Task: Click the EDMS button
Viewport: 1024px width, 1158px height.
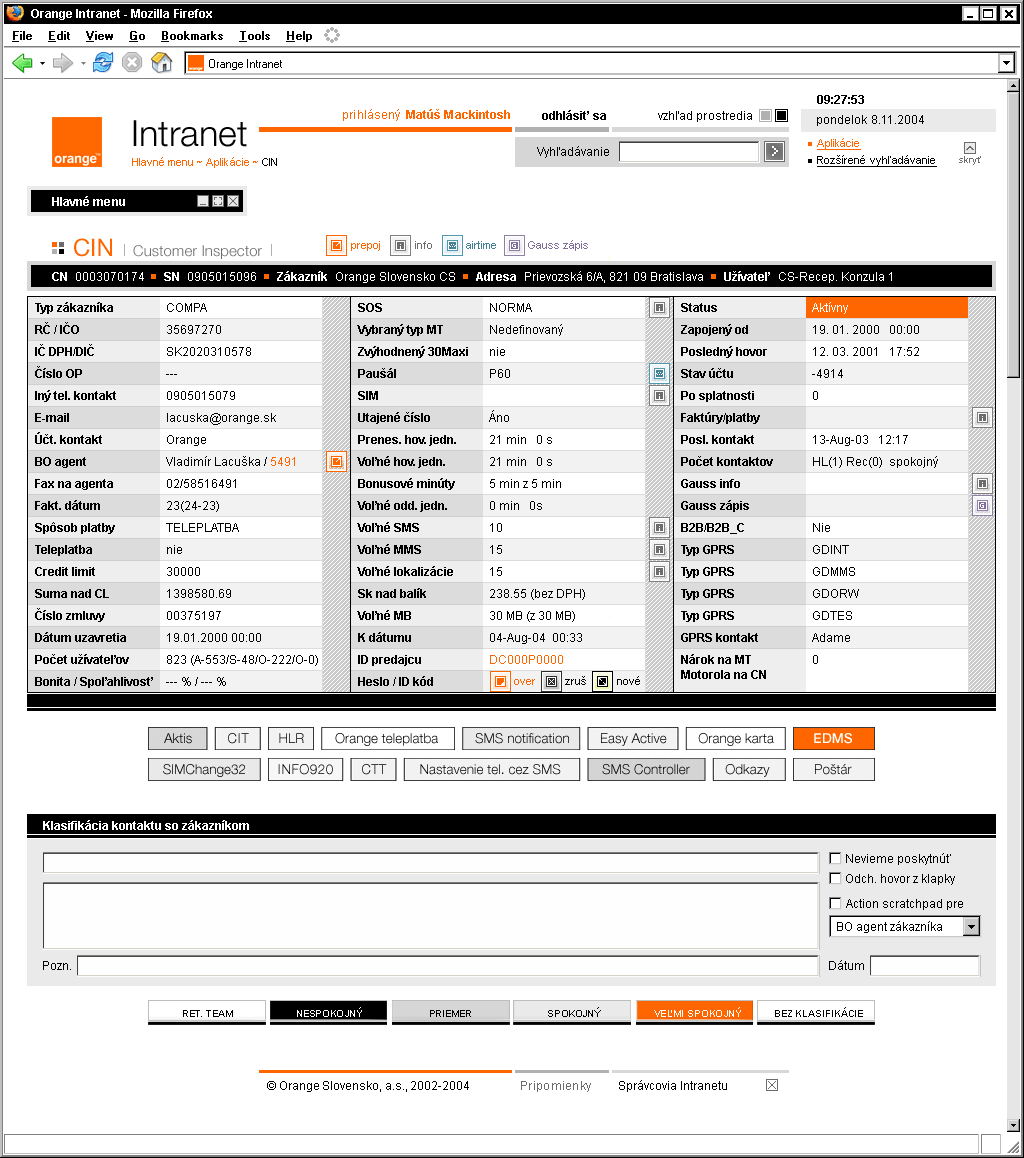Action: click(834, 739)
